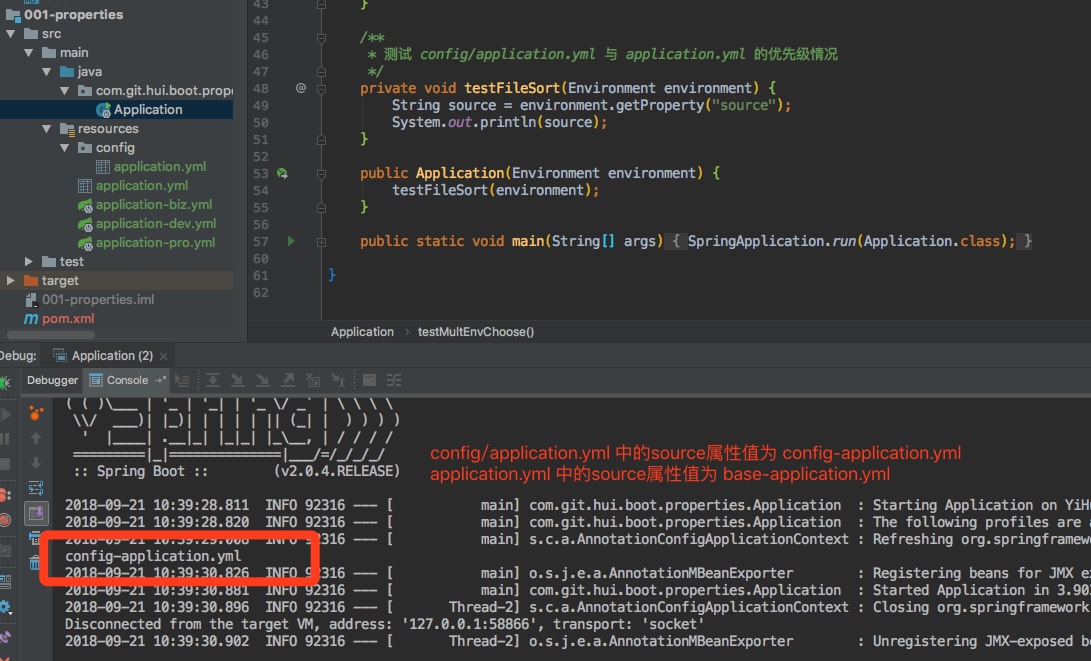
Task: Click the Clear All trash icon in console
Action: pos(36,563)
